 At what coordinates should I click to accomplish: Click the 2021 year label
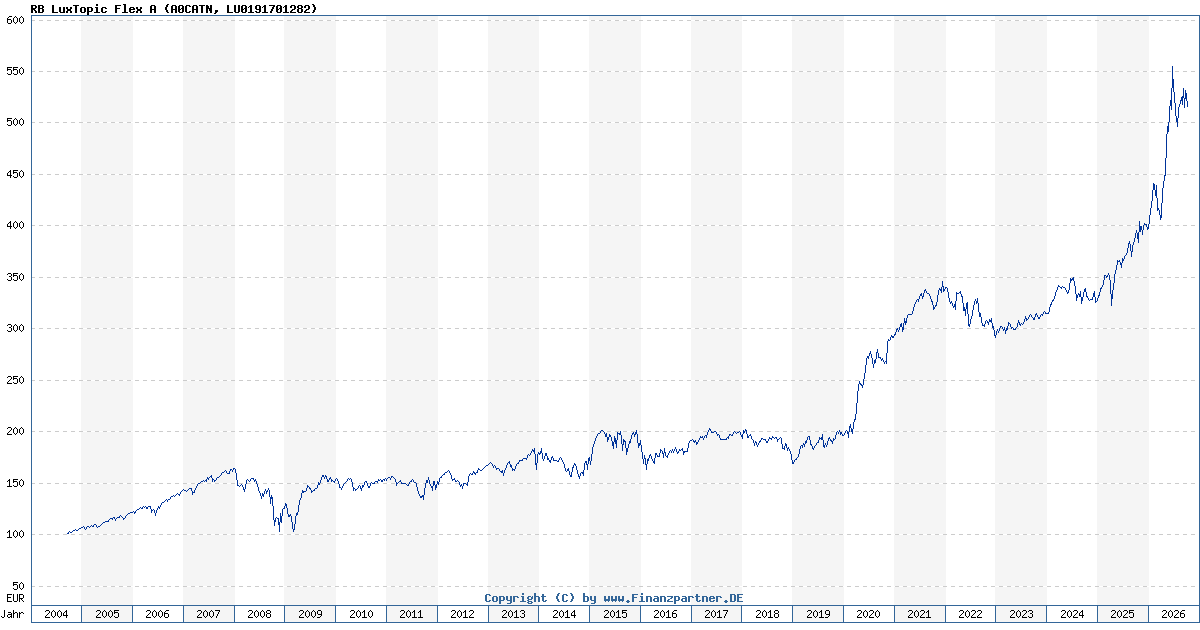click(x=919, y=614)
